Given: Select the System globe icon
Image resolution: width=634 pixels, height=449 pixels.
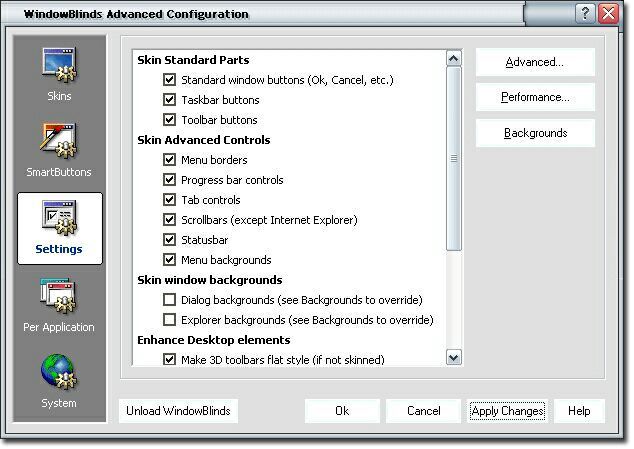Looking at the screenshot, I should point(59,375).
